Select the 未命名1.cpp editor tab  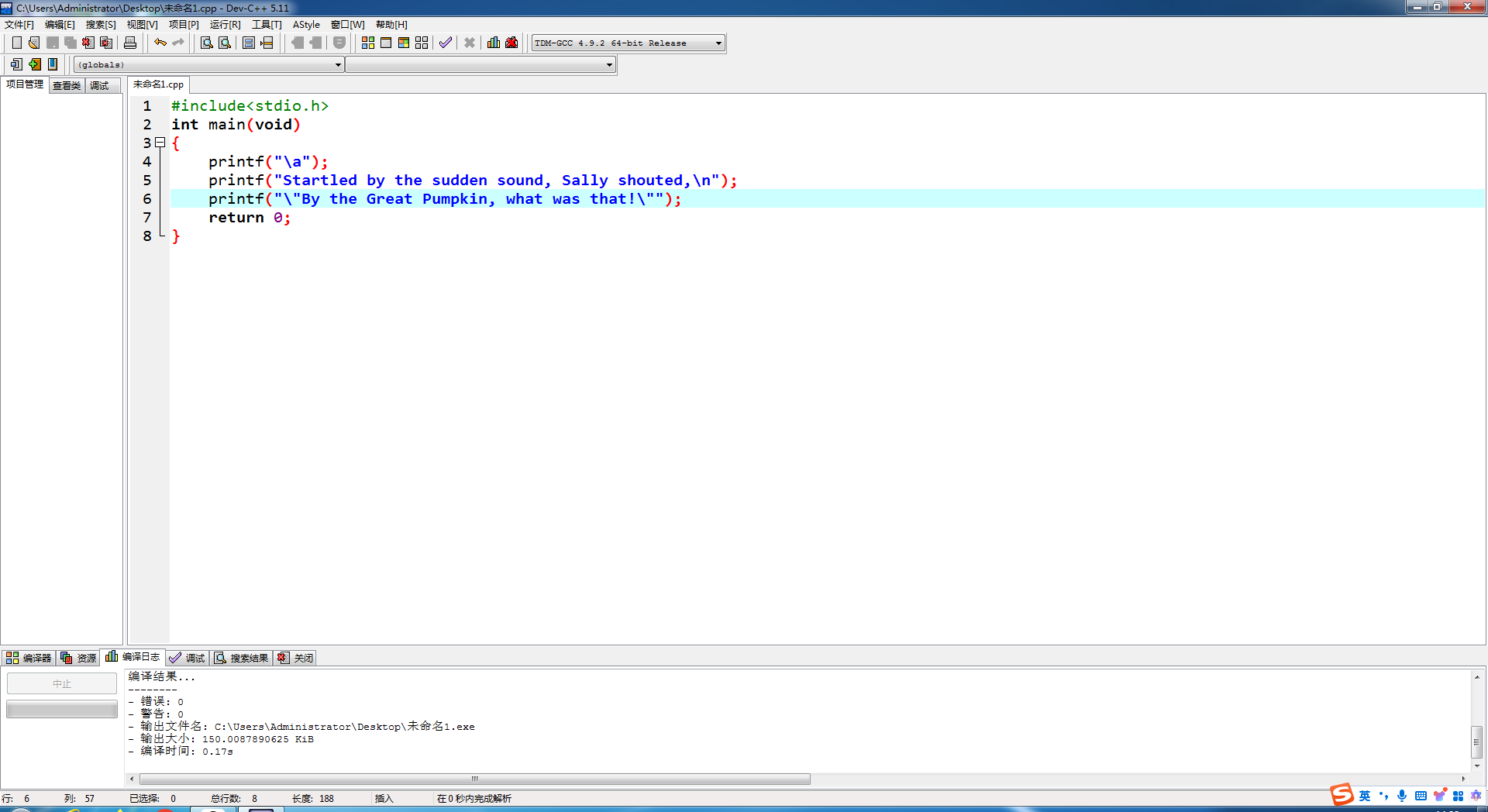pos(158,84)
